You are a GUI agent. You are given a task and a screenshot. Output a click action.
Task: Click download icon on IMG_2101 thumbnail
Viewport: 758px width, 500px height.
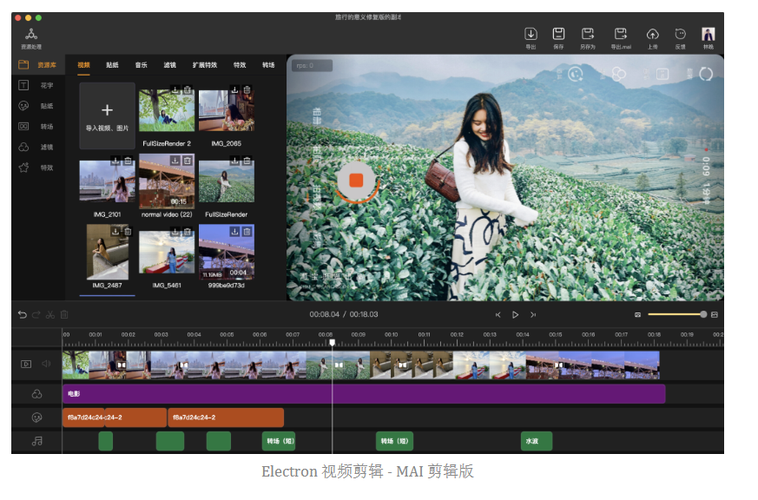116,161
